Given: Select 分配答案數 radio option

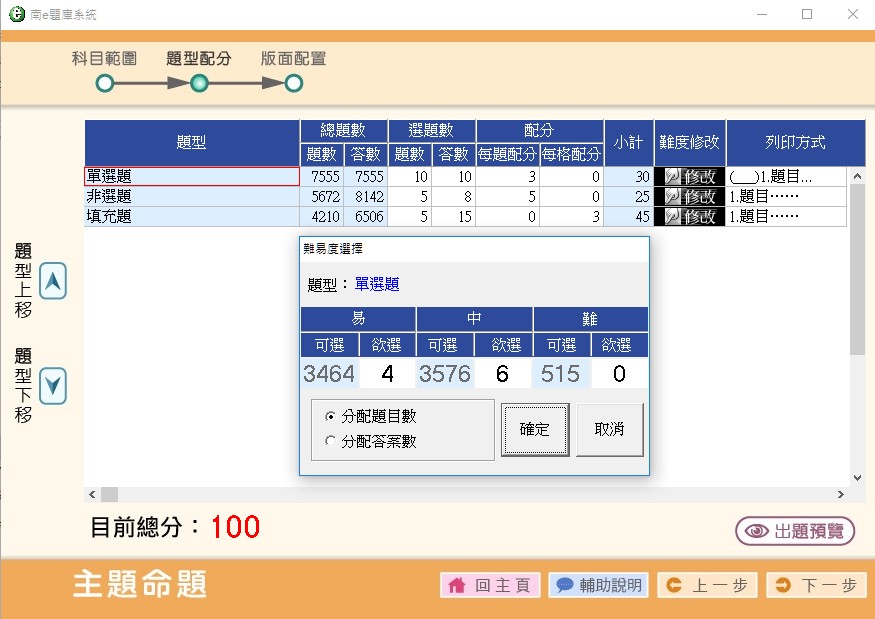Looking at the screenshot, I should (331, 441).
